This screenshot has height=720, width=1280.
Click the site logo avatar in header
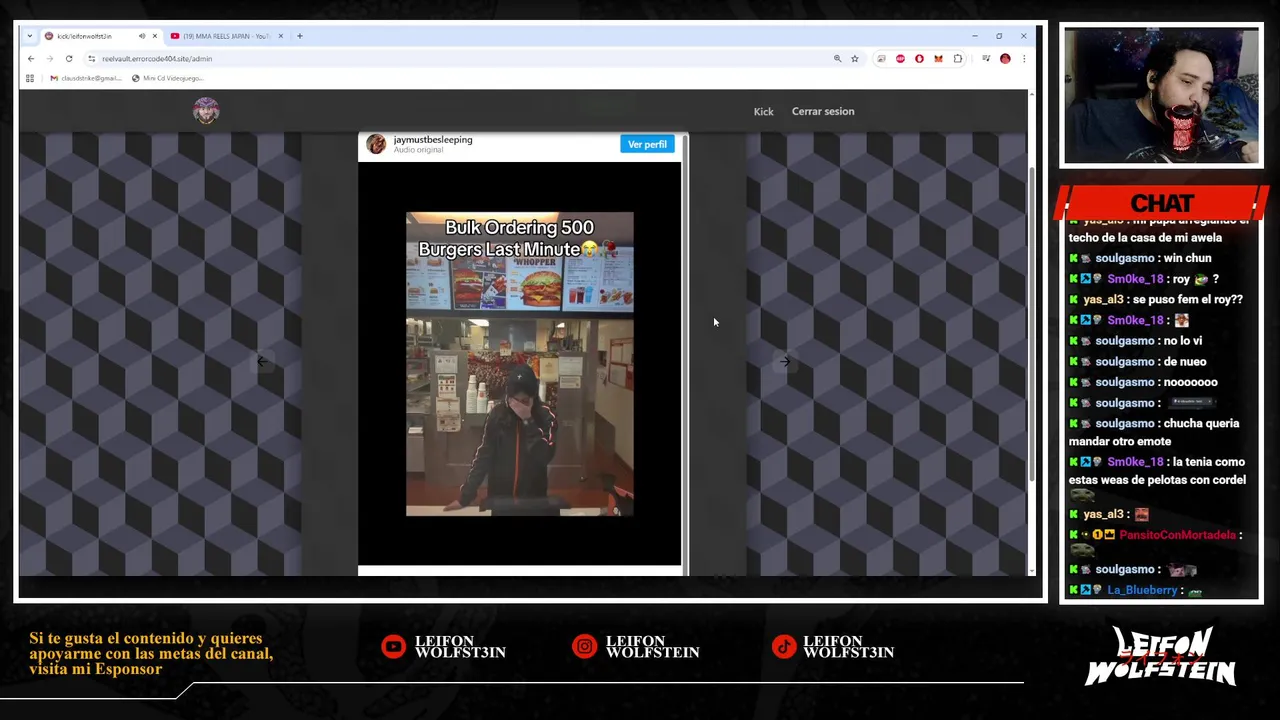point(206,111)
